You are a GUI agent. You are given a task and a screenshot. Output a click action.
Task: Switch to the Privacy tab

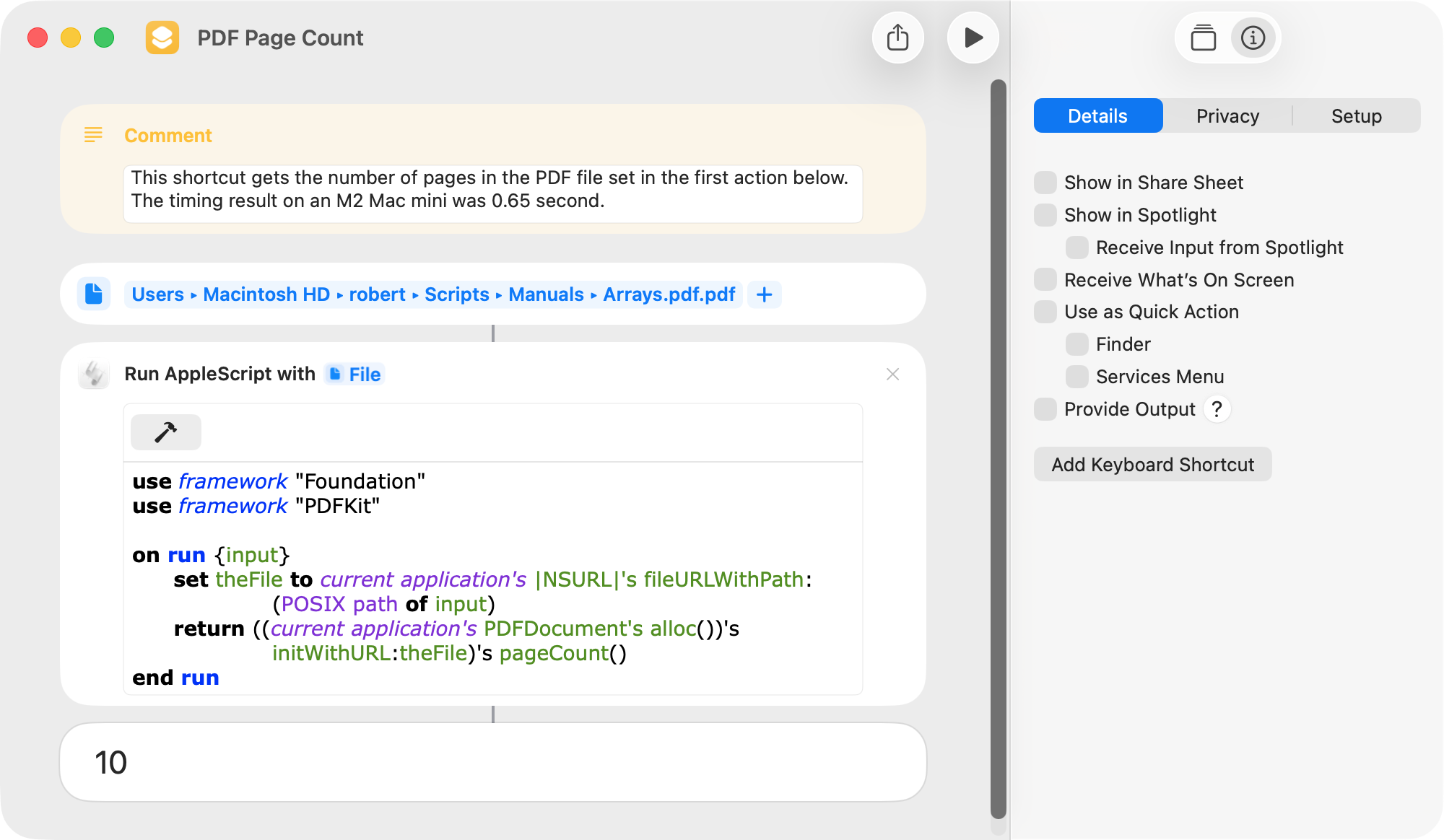pos(1227,116)
